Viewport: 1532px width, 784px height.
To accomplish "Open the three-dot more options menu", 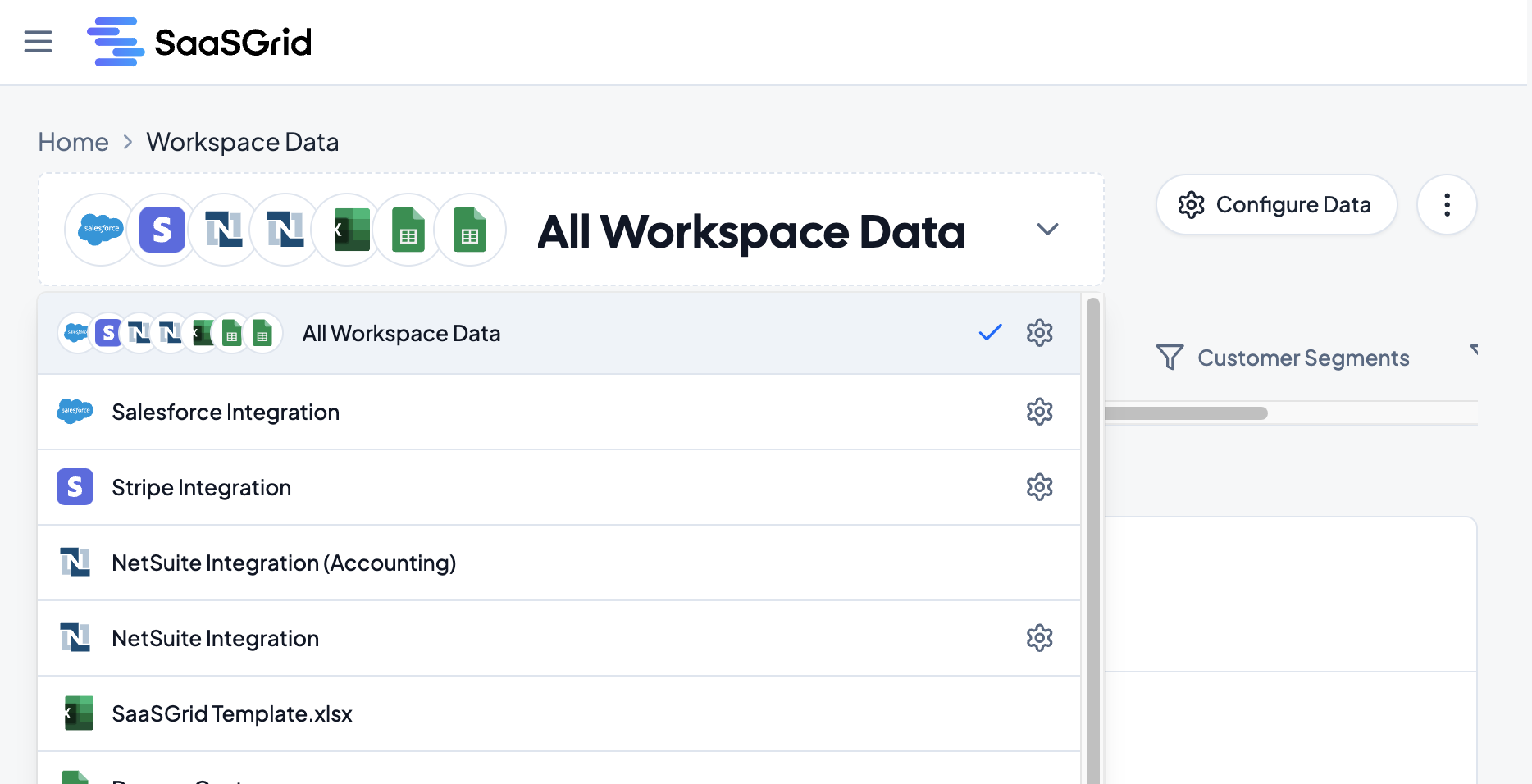I will coord(1447,205).
